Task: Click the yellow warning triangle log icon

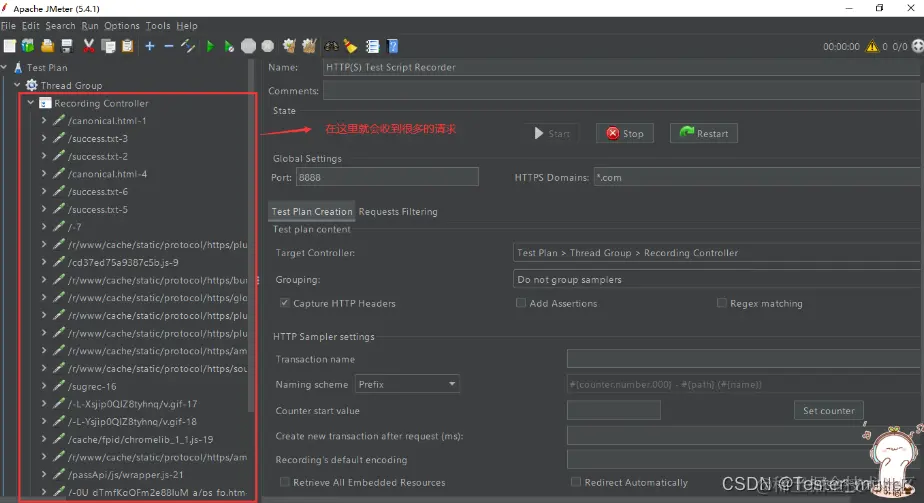Action: click(872, 47)
